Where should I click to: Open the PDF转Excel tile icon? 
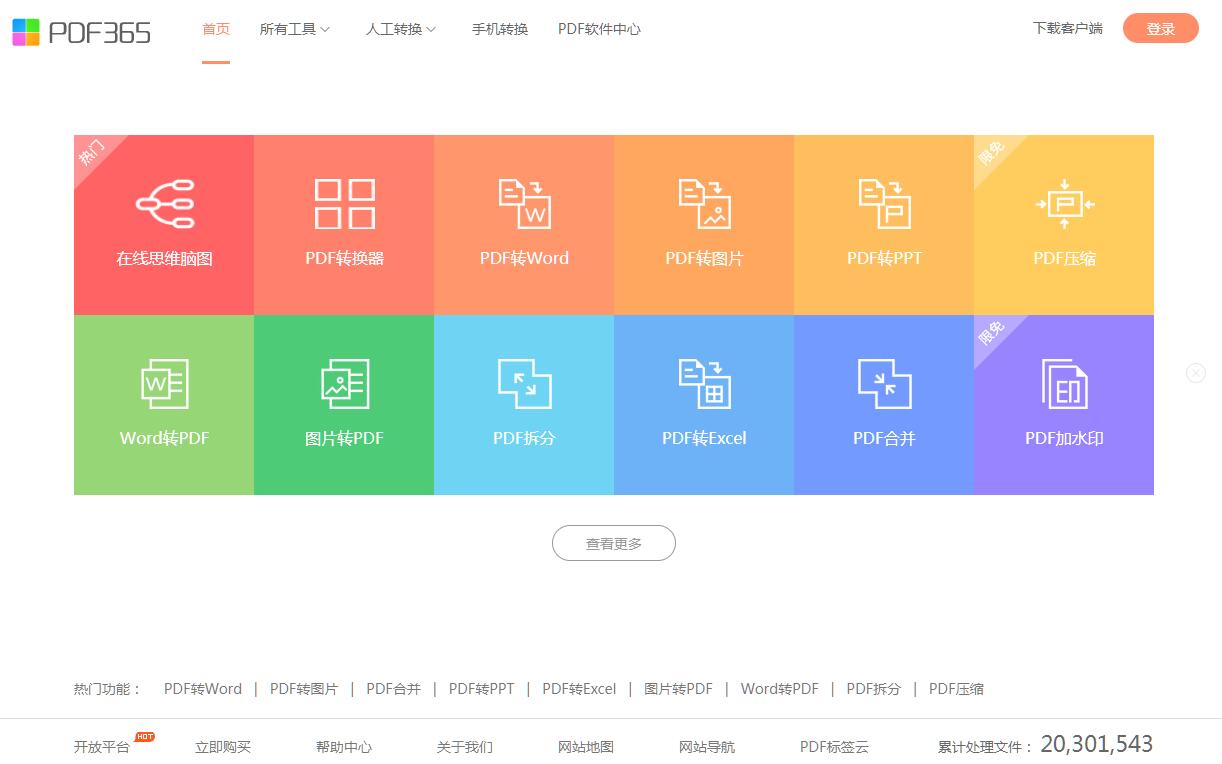(x=704, y=384)
